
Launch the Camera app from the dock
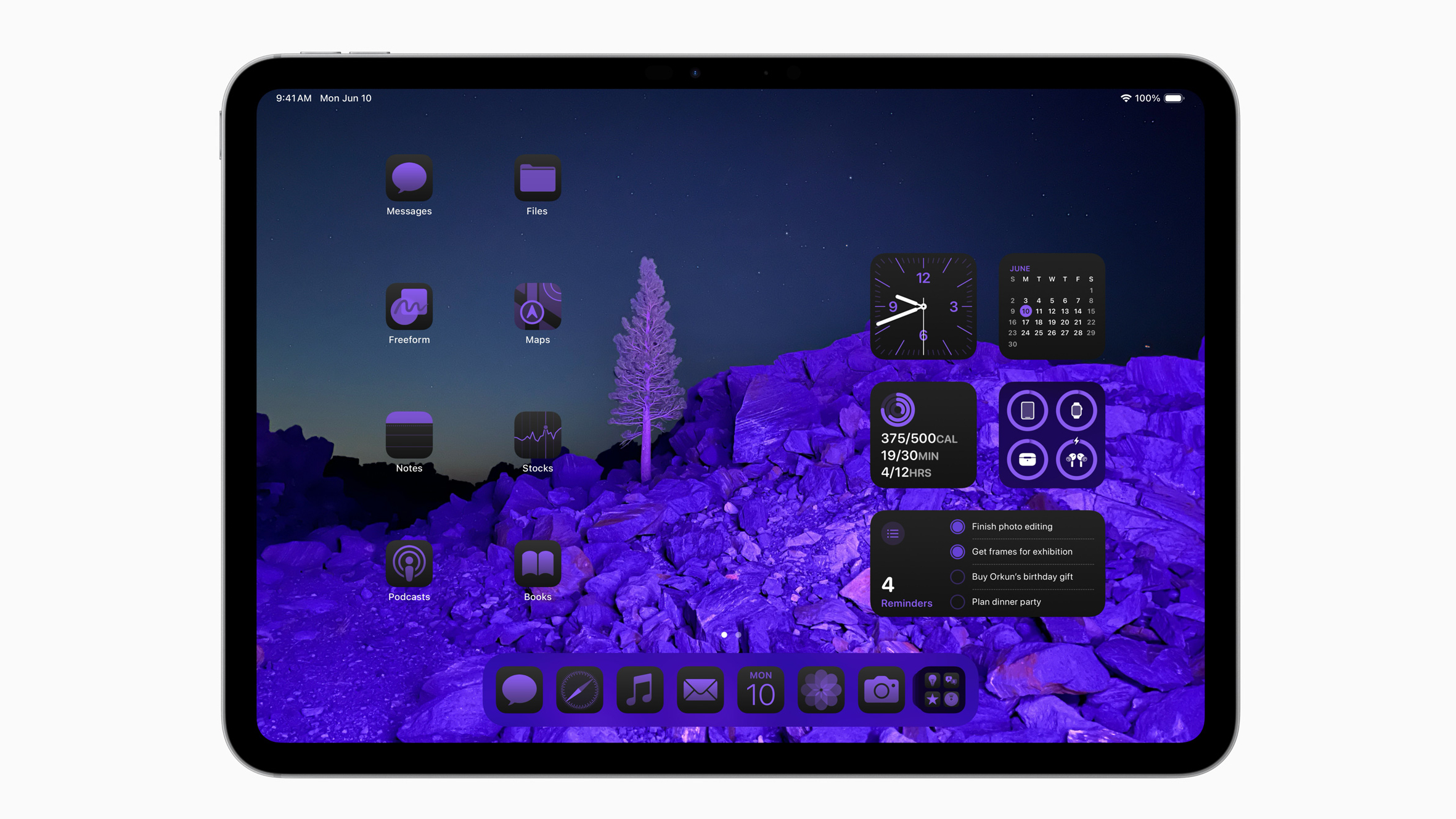(x=881, y=689)
